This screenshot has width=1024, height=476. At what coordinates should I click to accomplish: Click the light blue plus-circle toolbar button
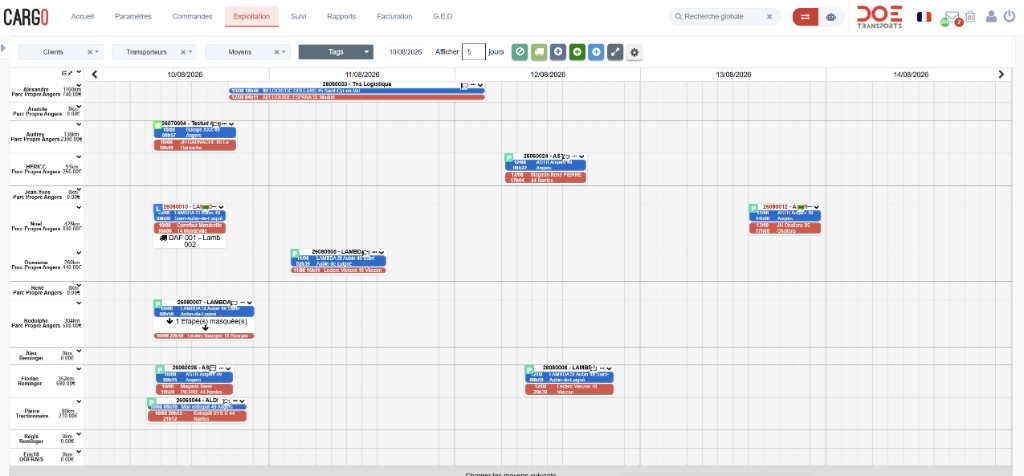[x=596, y=52]
